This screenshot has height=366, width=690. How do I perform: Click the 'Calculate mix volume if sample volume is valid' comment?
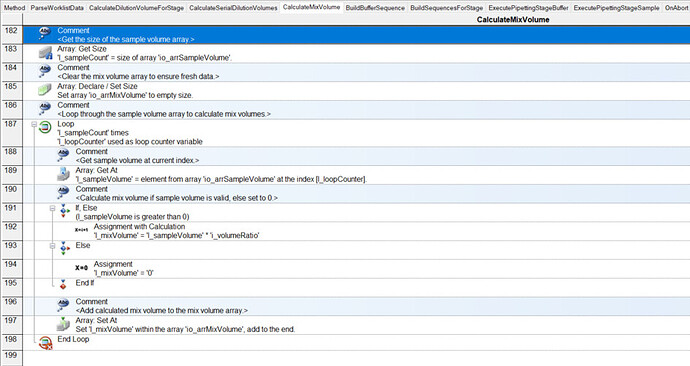point(176,198)
